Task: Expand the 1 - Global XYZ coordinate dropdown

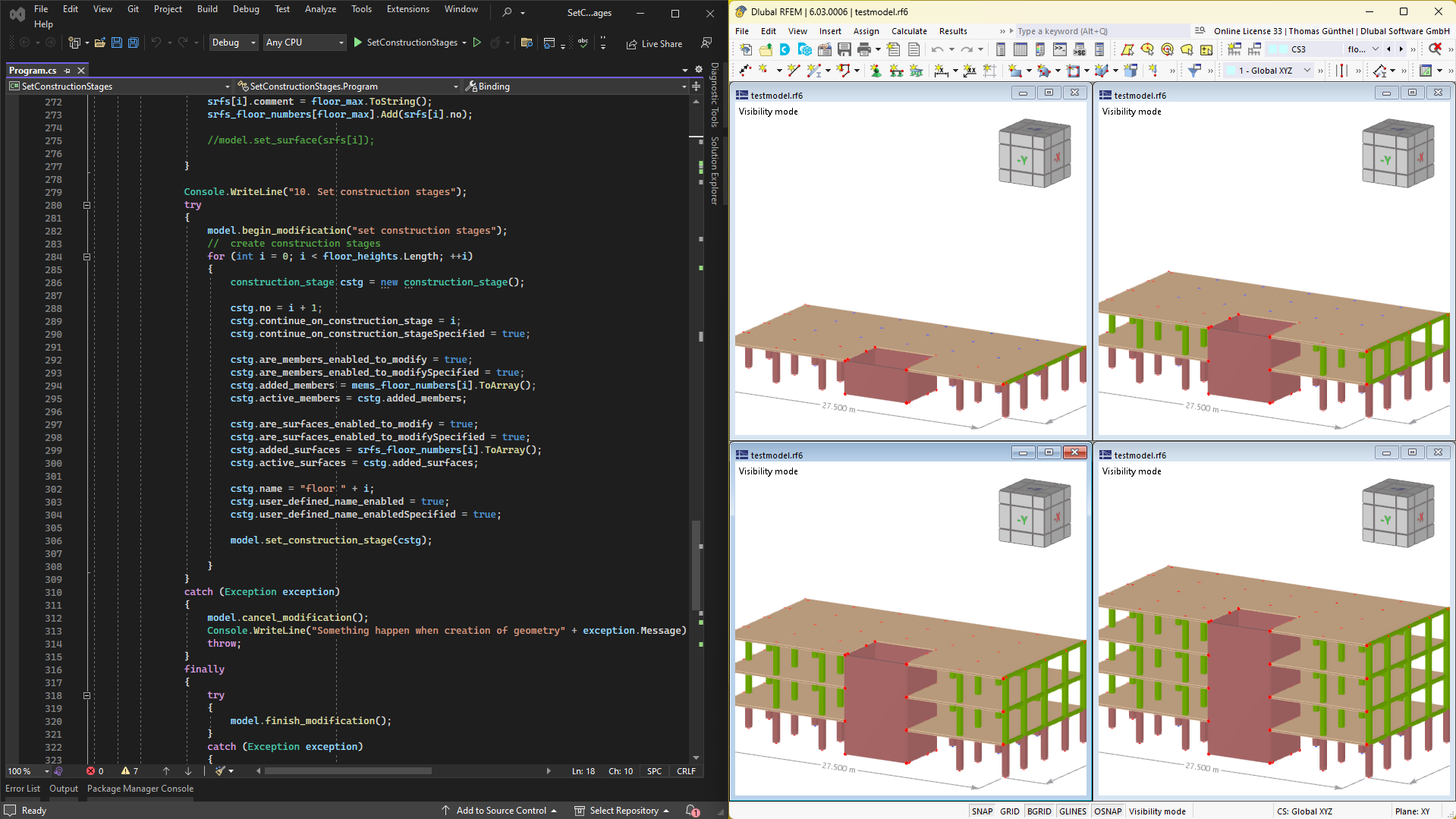Action: point(1307,71)
